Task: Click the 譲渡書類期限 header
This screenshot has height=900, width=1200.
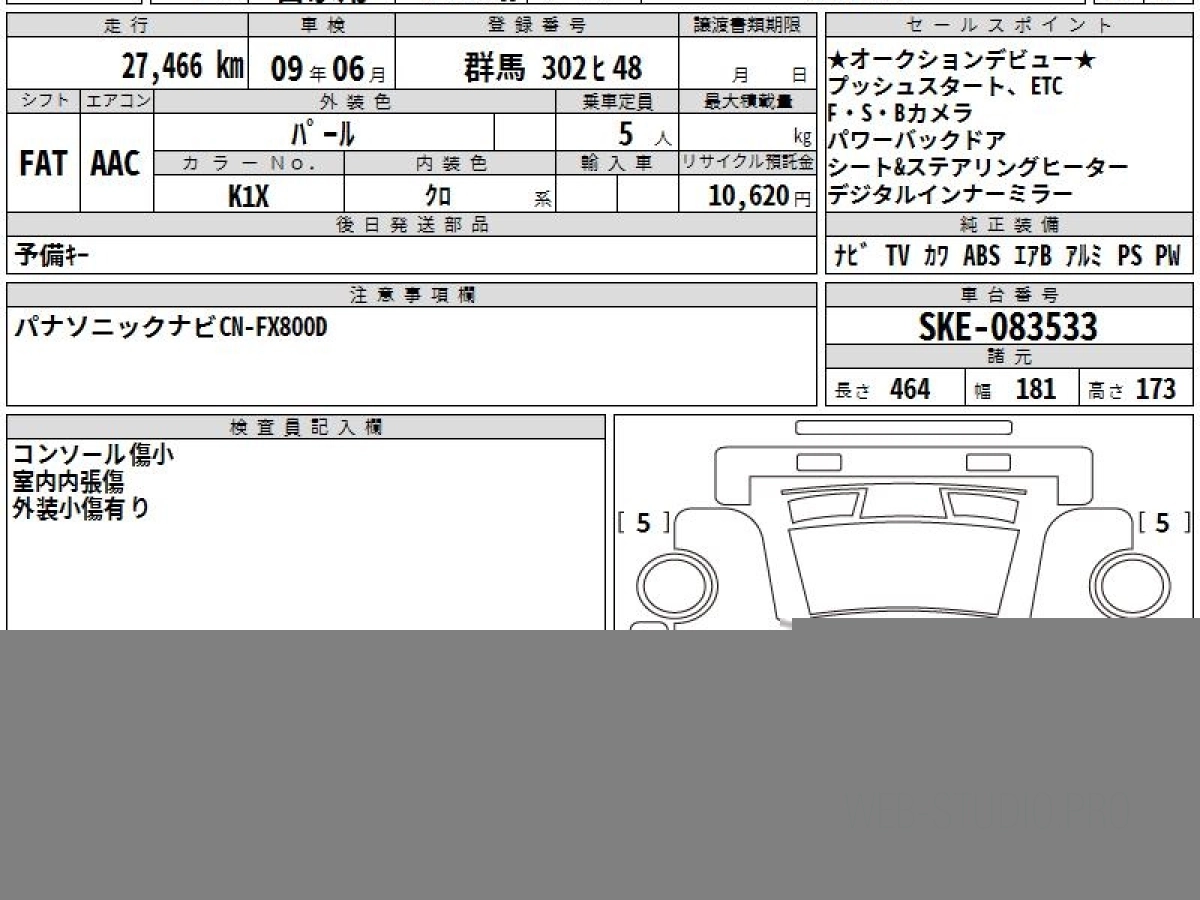Action: (x=747, y=25)
